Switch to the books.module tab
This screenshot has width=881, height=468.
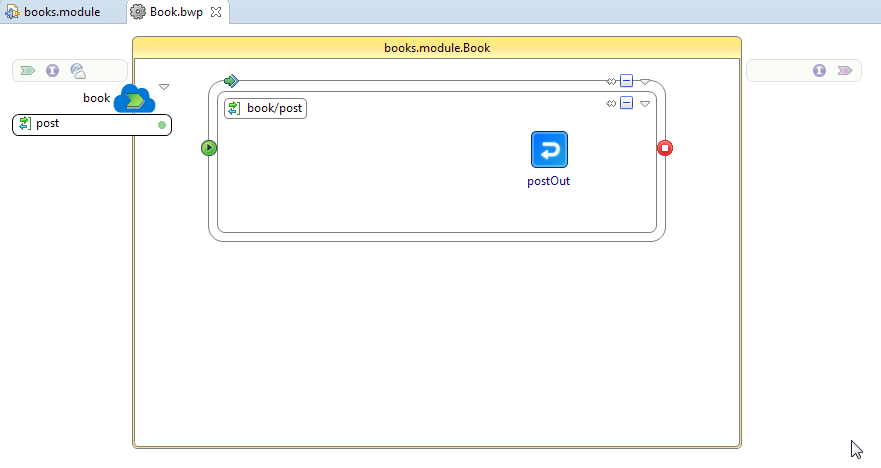point(53,11)
